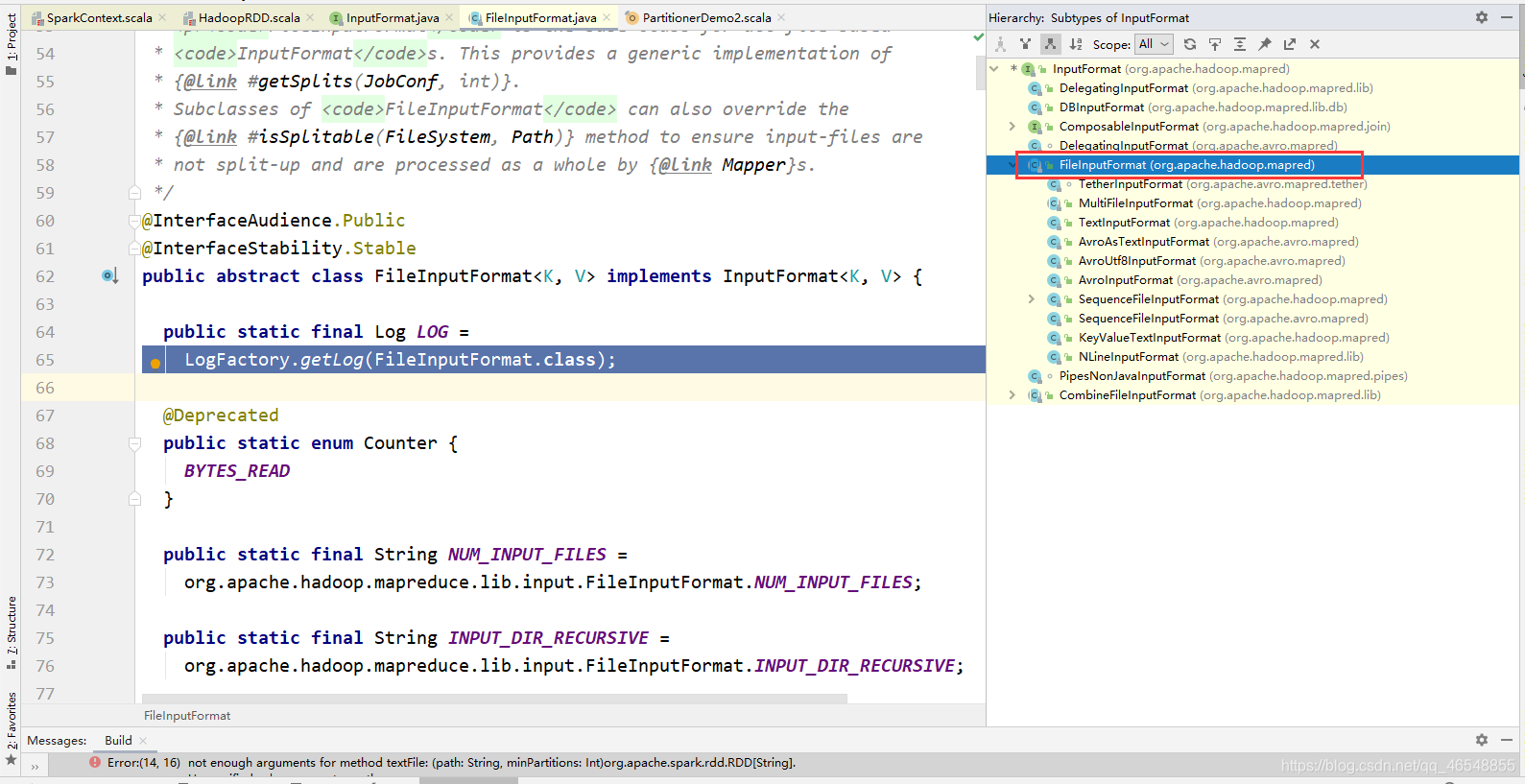1525x784 pixels.
Task: Switch to SparkContext.scala tab
Action: tap(99, 17)
